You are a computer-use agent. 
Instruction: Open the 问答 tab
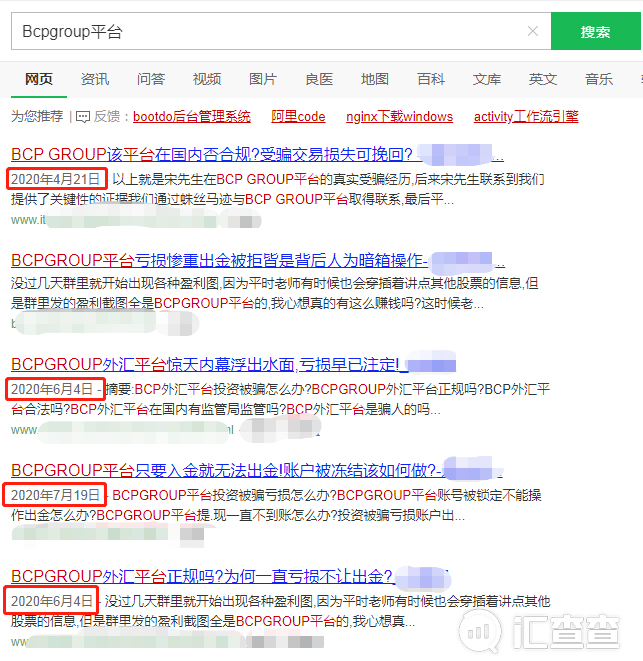(151, 79)
